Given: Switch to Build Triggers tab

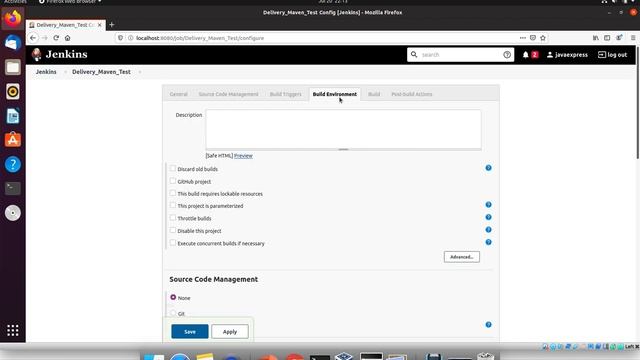Looking at the screenshot, I should click(x=285, y=94).
